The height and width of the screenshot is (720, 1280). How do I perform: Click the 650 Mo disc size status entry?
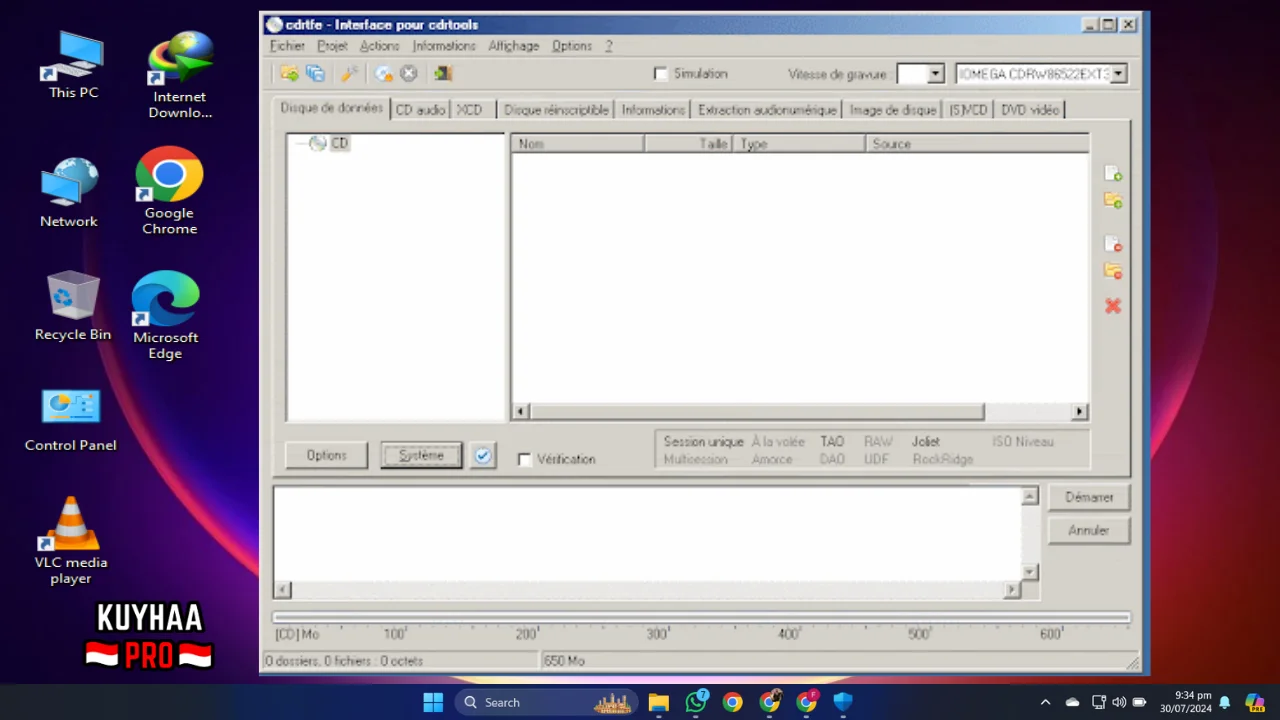(x=564, y=661)
